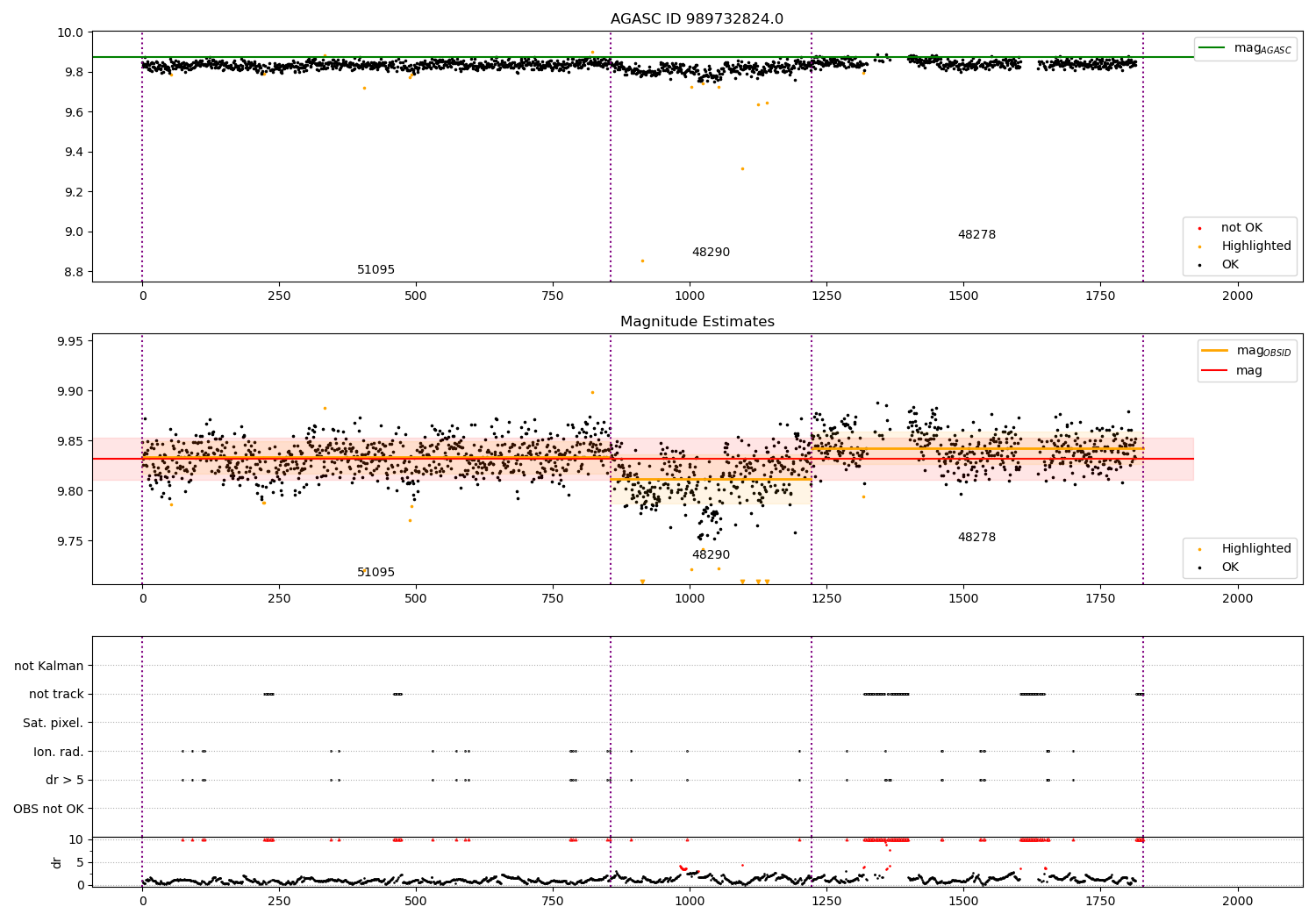Click x-tick '1500' on the flags plot
Image resolution: width=1316 pixels, height=921 pixels.
(x=963, y=901)
